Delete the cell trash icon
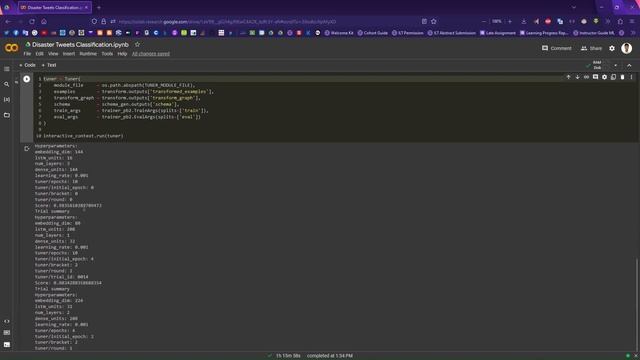The width and height of the screenshot is (640, 360). pyautogui.click(x=622, y=77)
